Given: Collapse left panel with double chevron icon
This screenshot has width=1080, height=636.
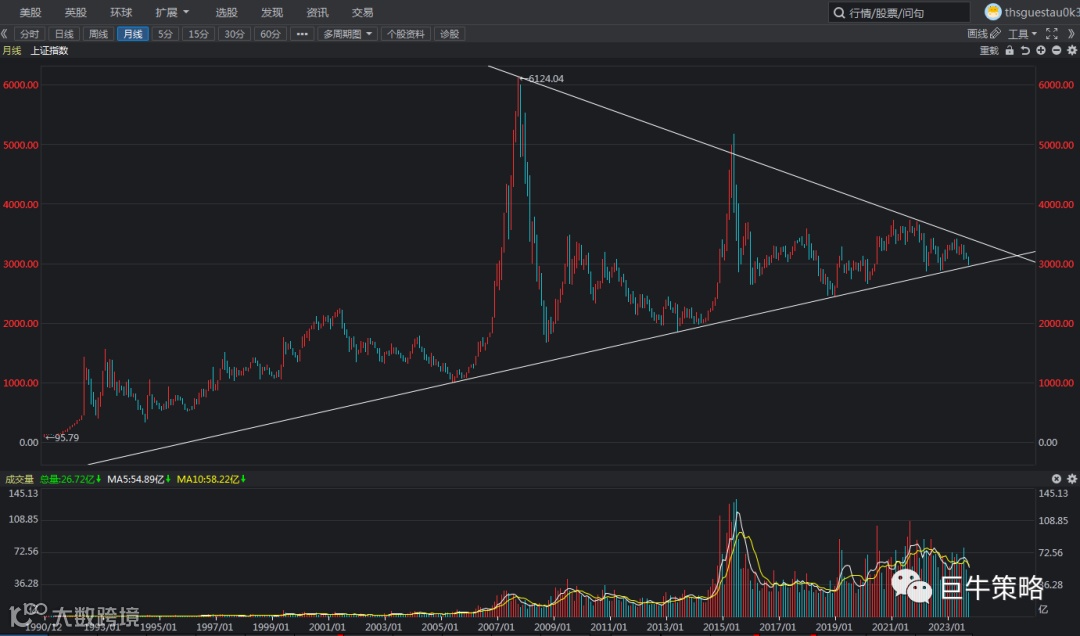Looking at the screenshot, I should [x=4, y=34].
